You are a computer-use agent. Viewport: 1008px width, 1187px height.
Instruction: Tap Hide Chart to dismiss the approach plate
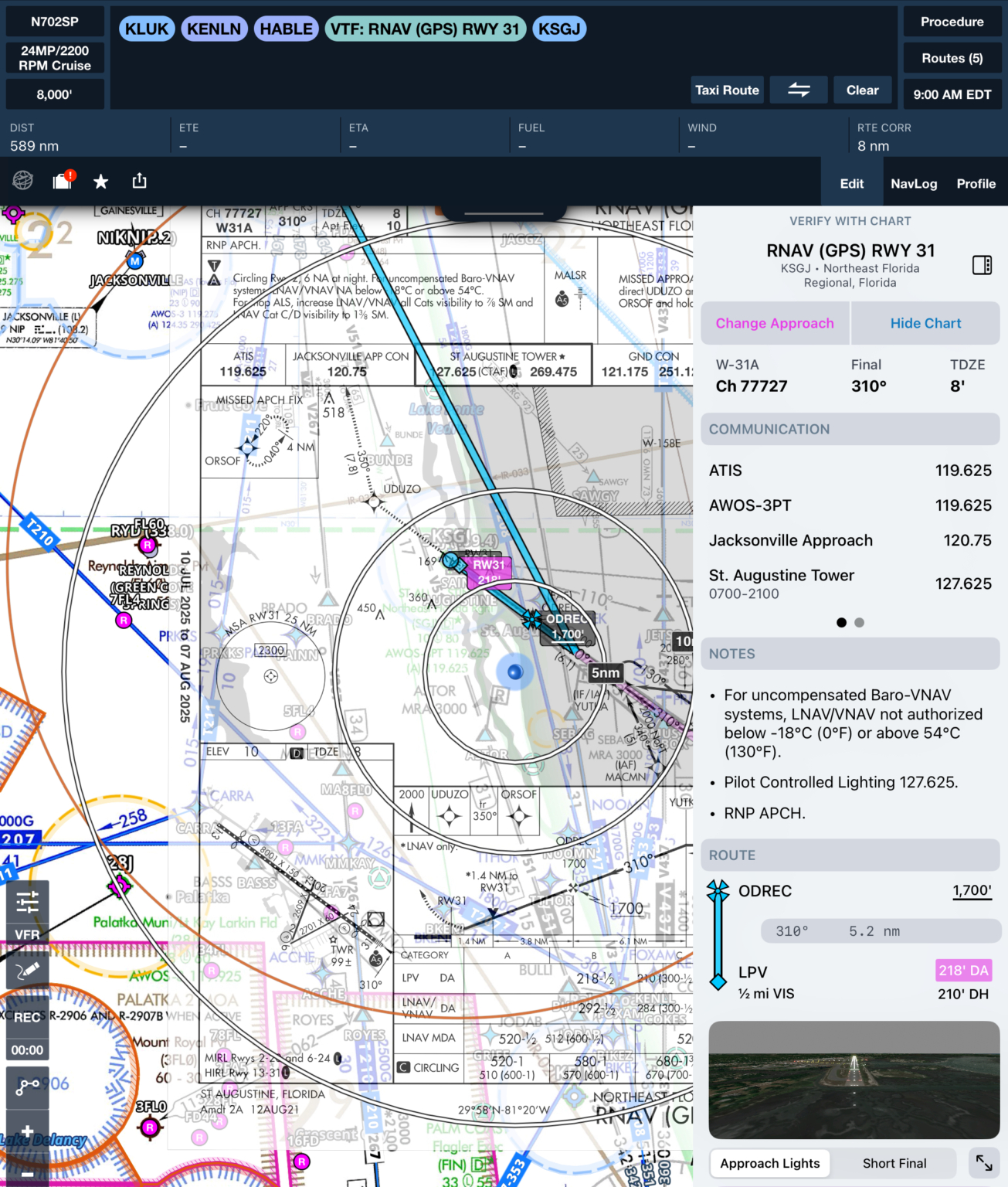coord(925,323)
